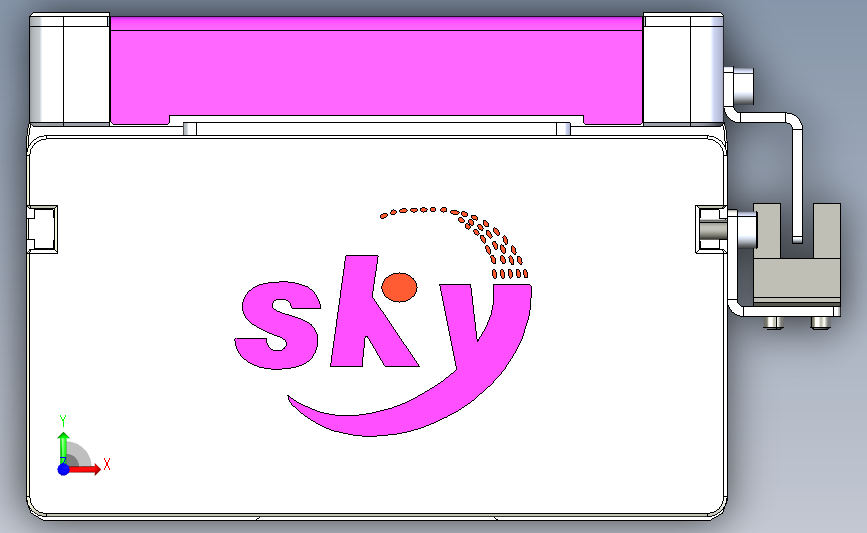This screenshot has height=533, width=867.
Task: Select the orange dotted arc above logo
Action: point(455,242)
